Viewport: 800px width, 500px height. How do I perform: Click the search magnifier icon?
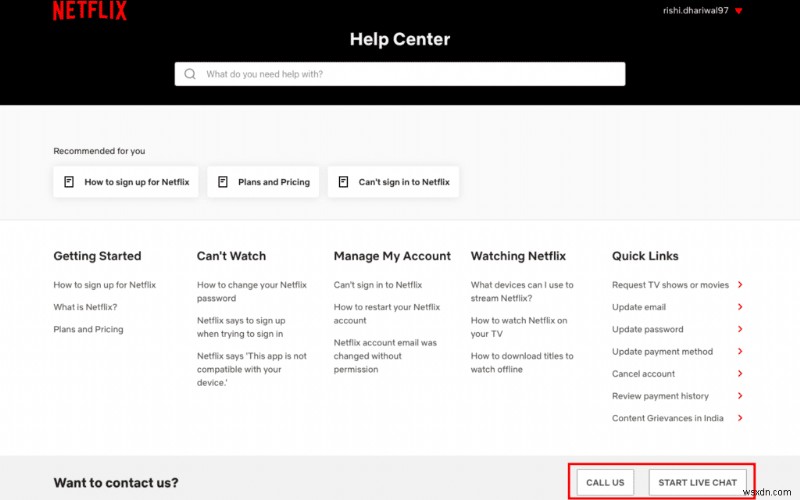click(x=190, y=74)
